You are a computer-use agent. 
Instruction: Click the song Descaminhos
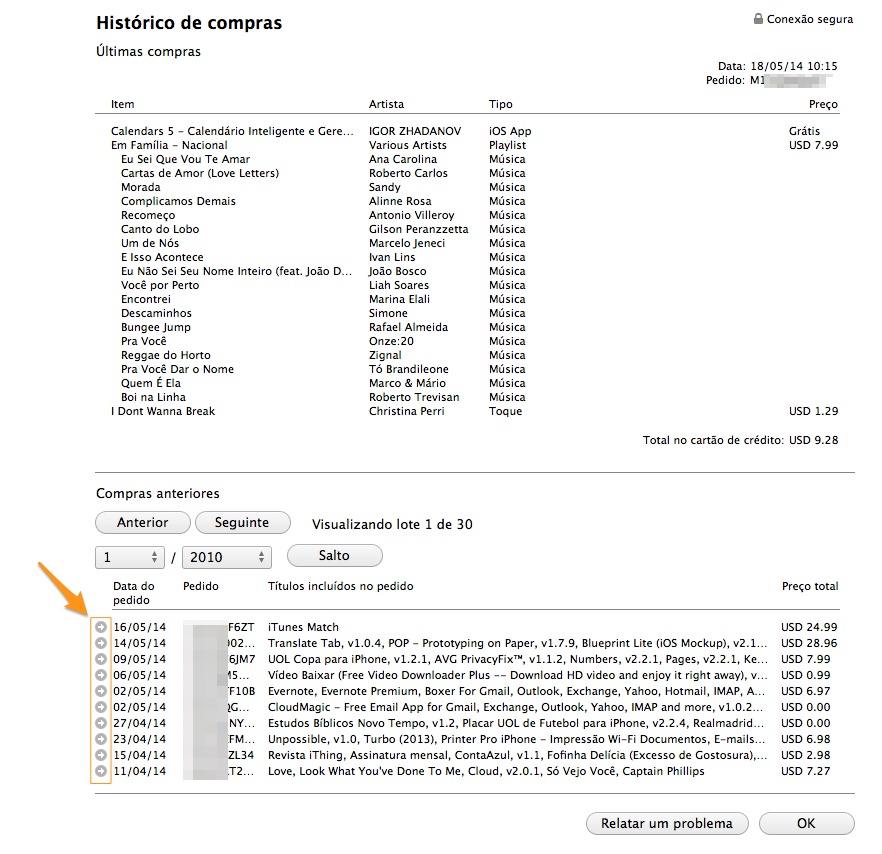tap(156, 313)
